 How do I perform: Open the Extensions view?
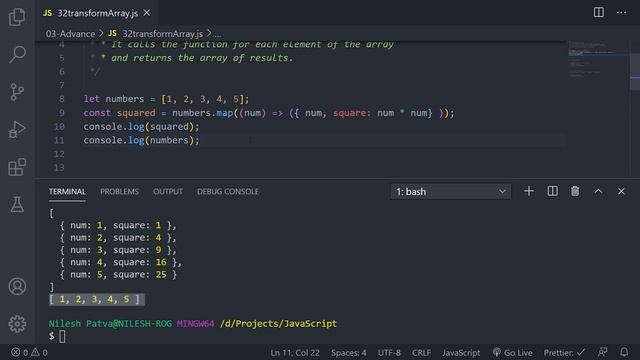click(x=17, y=167)
